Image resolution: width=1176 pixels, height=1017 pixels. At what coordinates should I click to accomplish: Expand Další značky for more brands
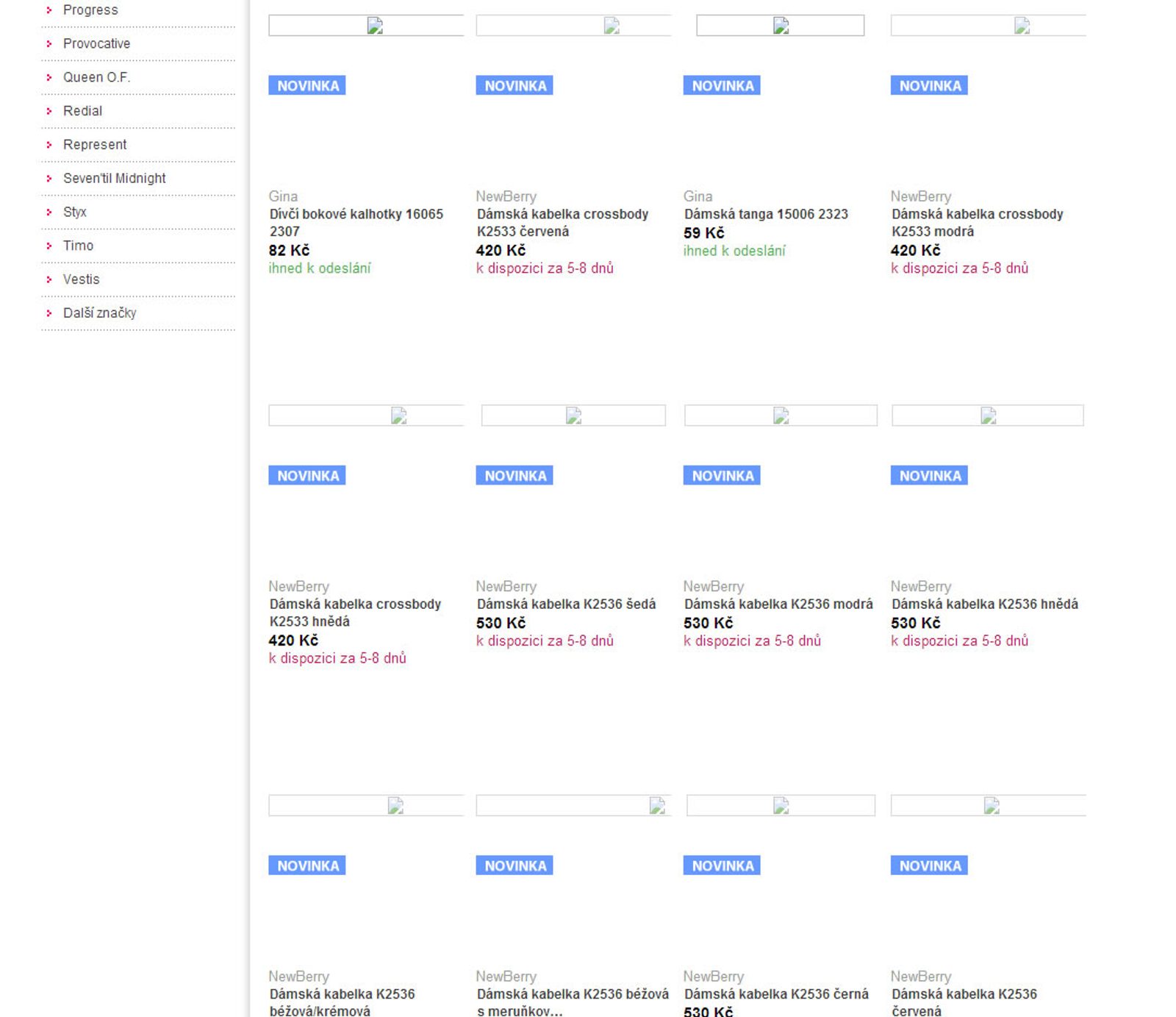(x=99, y=313)
